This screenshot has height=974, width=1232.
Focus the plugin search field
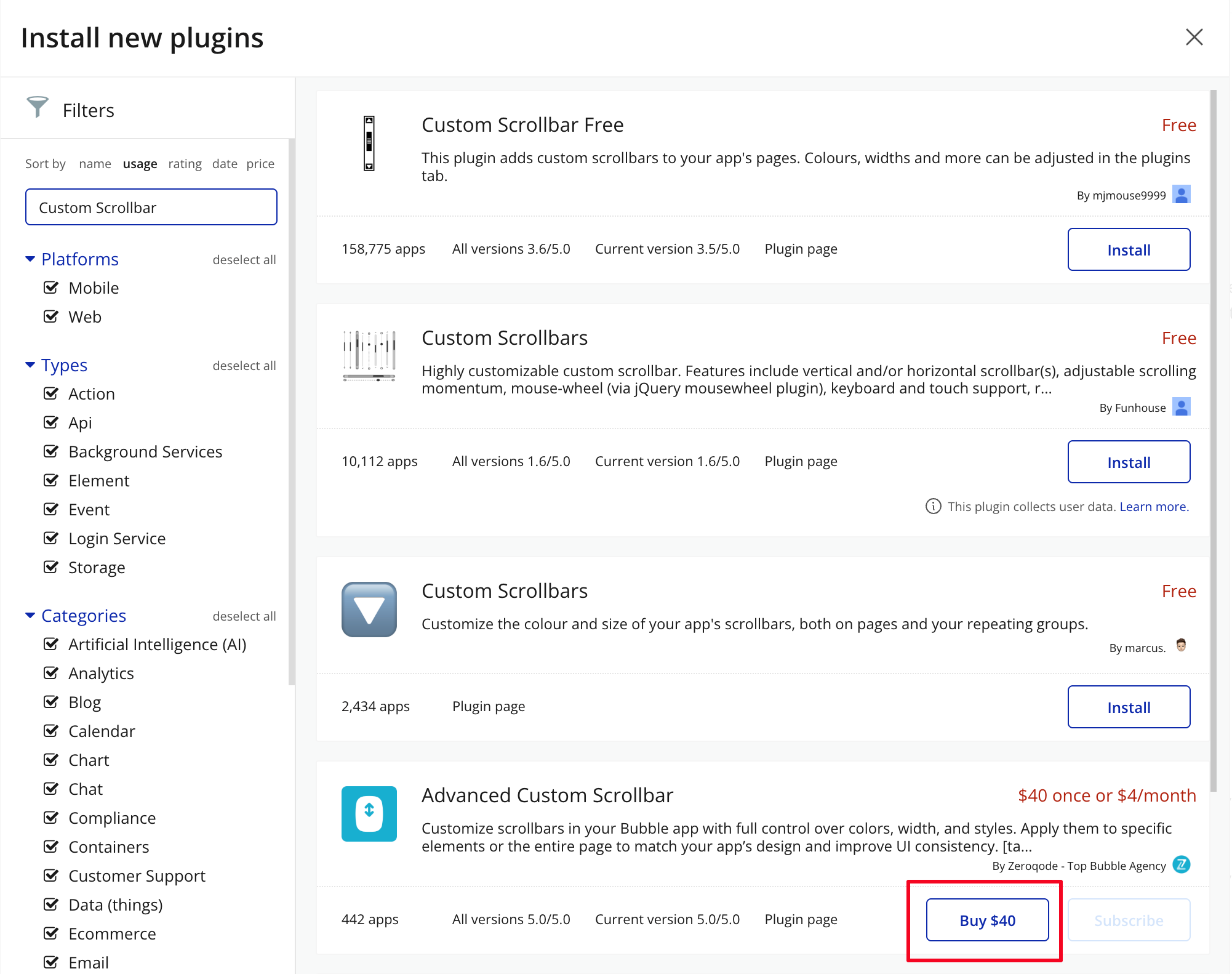tap(151, 207)
